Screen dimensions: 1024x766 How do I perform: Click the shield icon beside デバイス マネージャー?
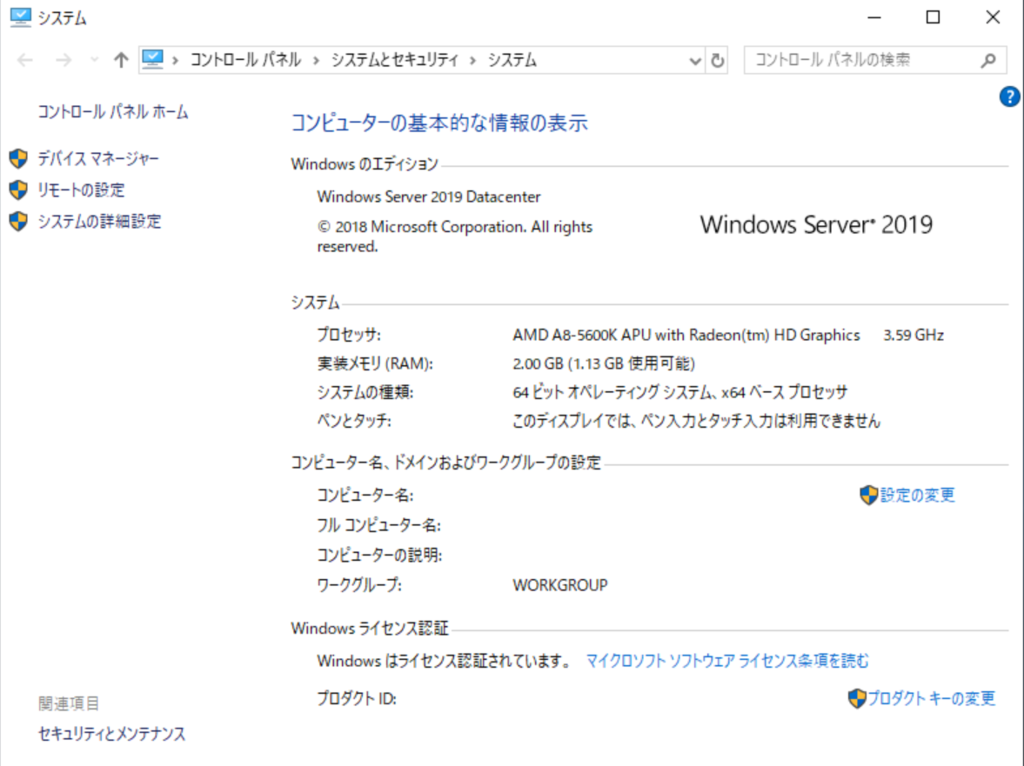point(18,158)
